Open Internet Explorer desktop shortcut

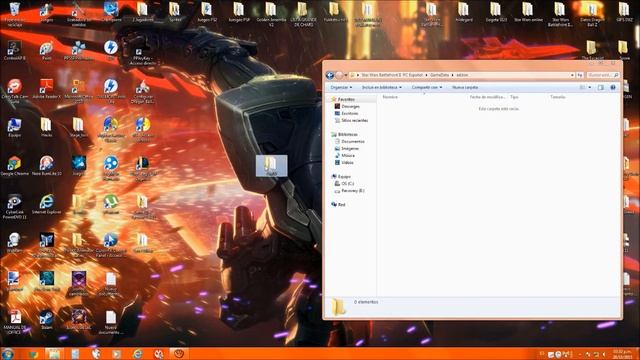[x=47, y=204]
